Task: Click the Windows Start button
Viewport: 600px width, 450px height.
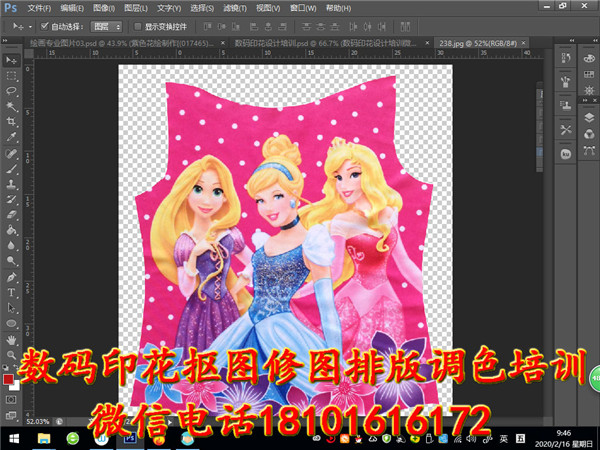Action: coord(13,438)
